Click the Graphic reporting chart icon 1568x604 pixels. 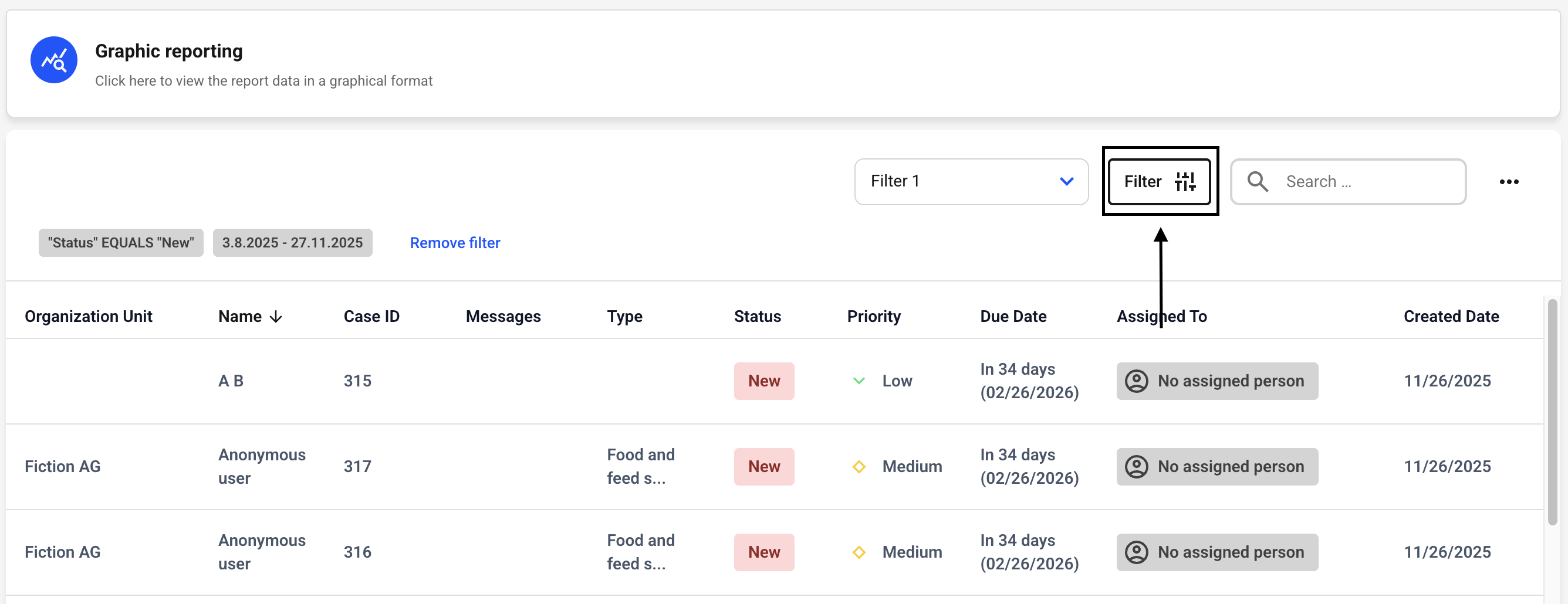[53, 60]
